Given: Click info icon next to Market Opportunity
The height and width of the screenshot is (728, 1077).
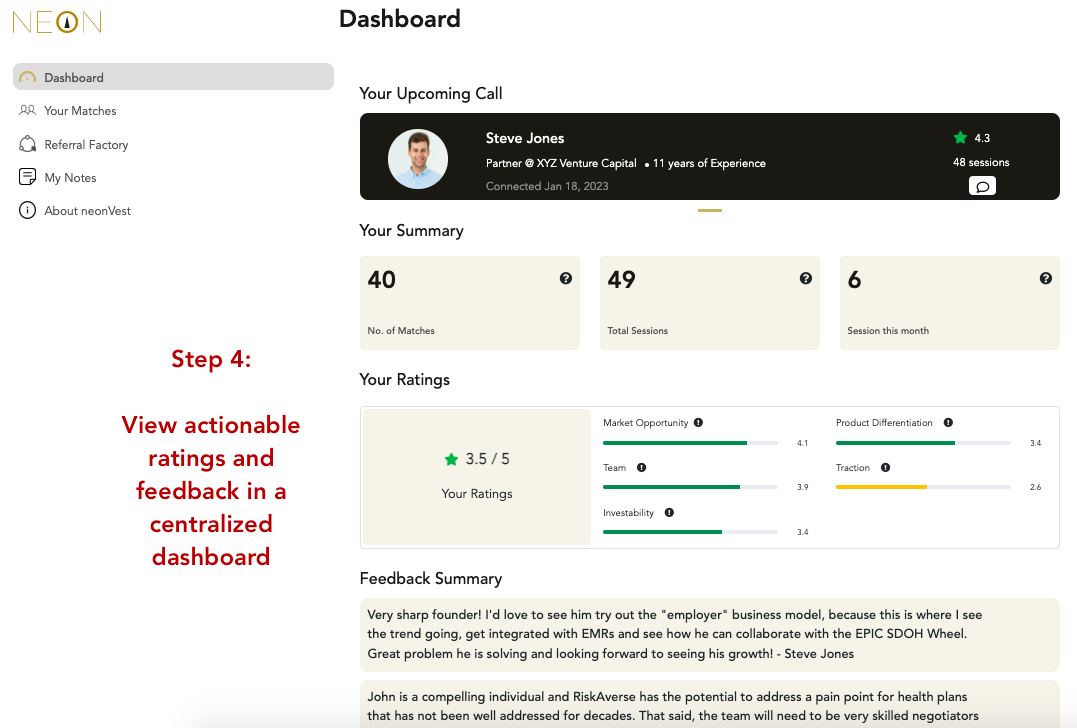Looking at the screenshot, I should [699, 422].
